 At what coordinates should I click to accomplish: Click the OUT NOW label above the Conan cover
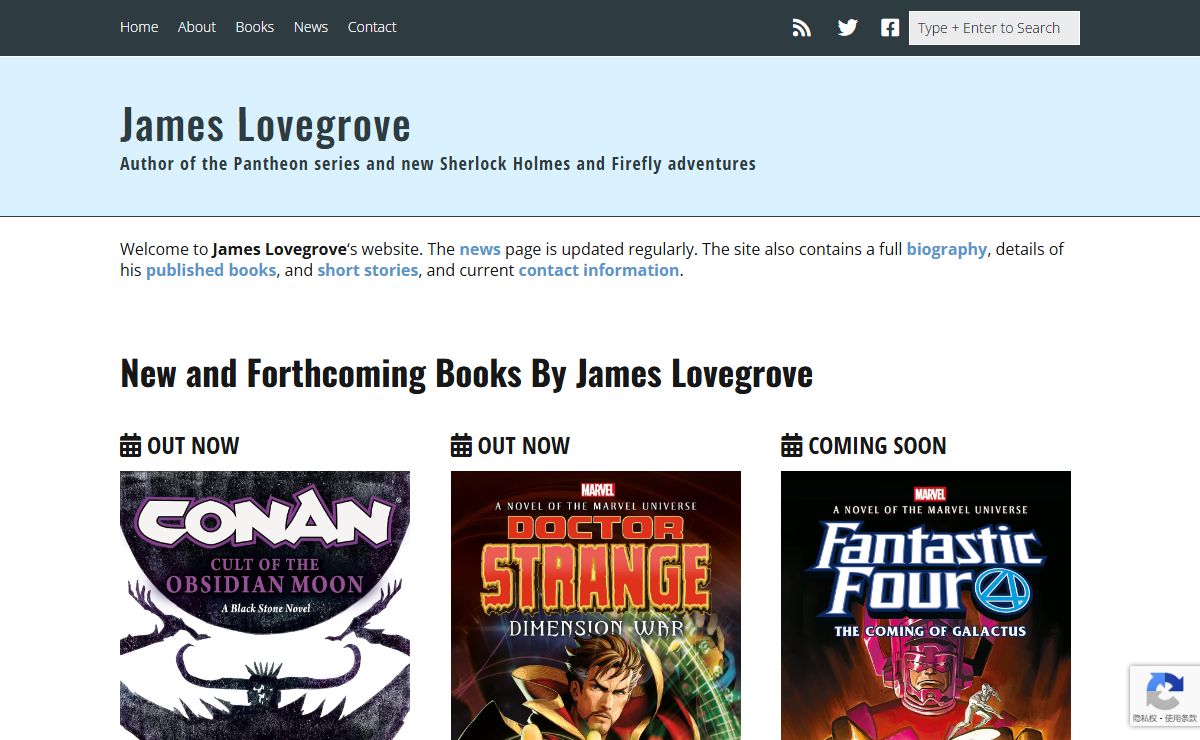click(x=193, y=446)
